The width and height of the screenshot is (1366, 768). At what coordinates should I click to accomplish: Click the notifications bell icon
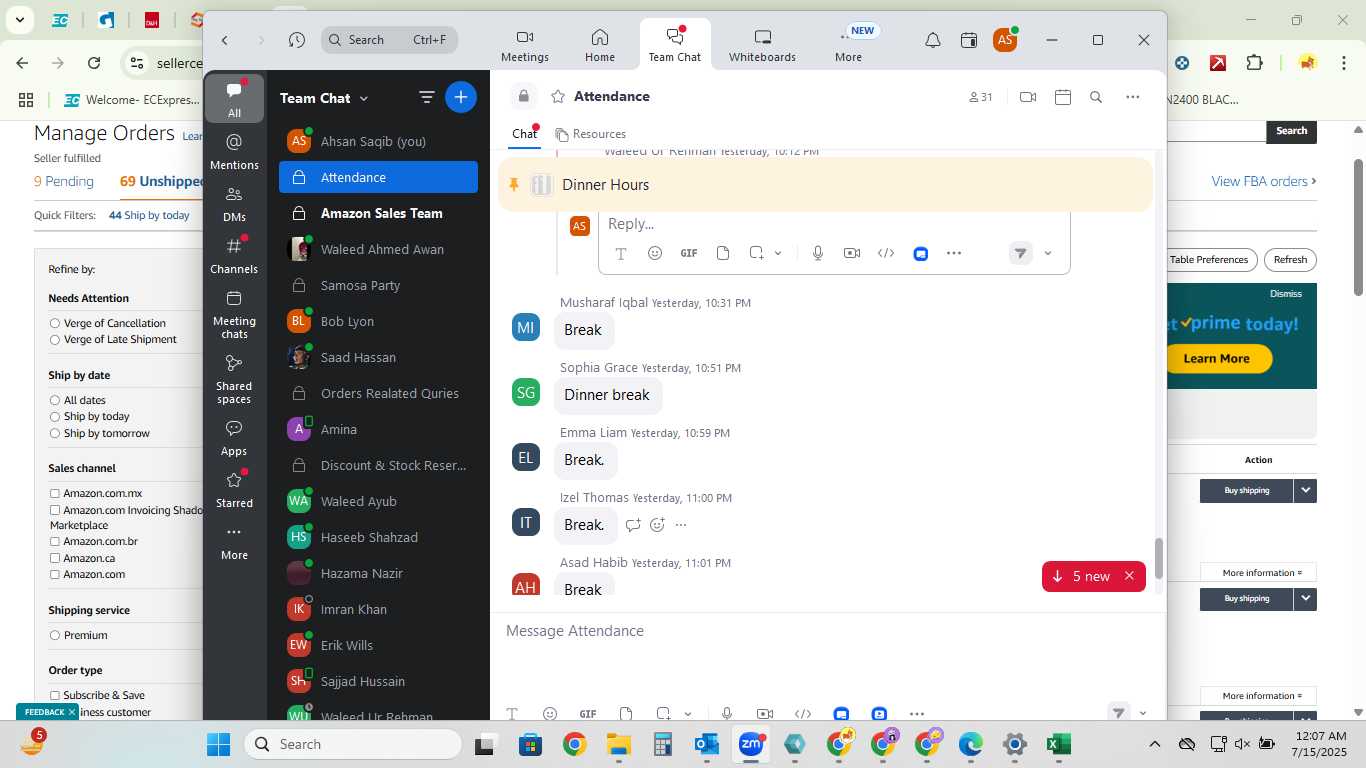(932, 40)
